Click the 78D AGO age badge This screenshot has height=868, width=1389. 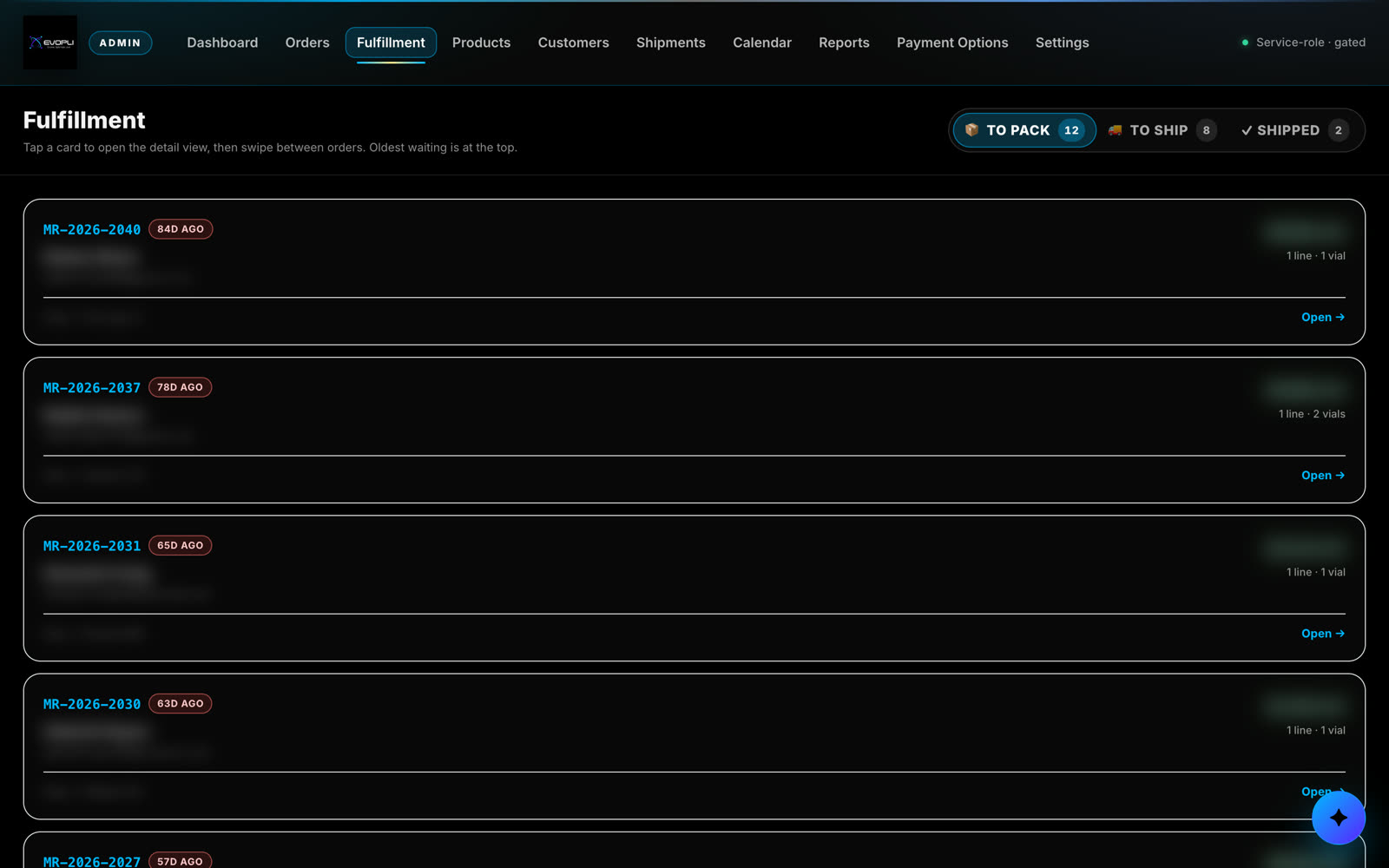pos(180,387)
